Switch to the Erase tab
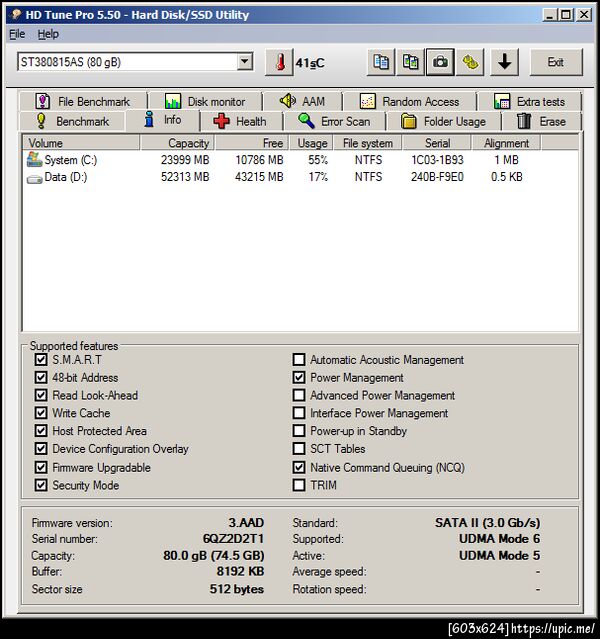Image resolution: width=600 pixels, height=639 pixels. pyautogui.click(x=542, y=121)
